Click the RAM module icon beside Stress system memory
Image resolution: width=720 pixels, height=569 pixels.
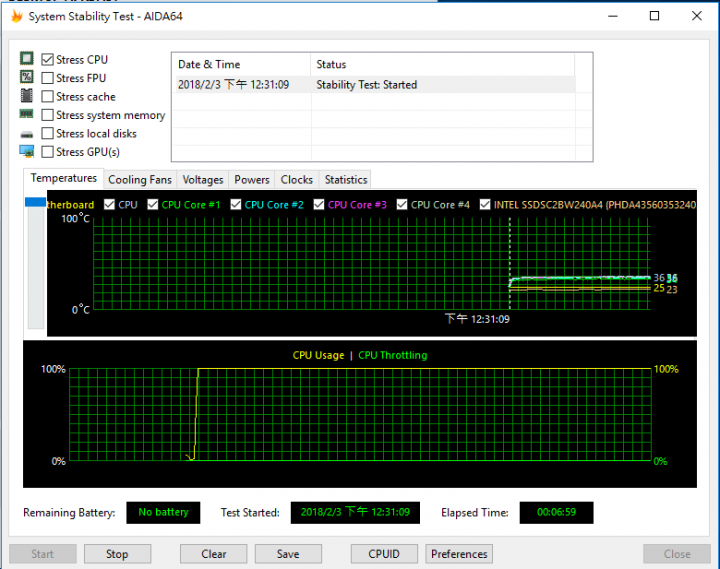[27, 113]
